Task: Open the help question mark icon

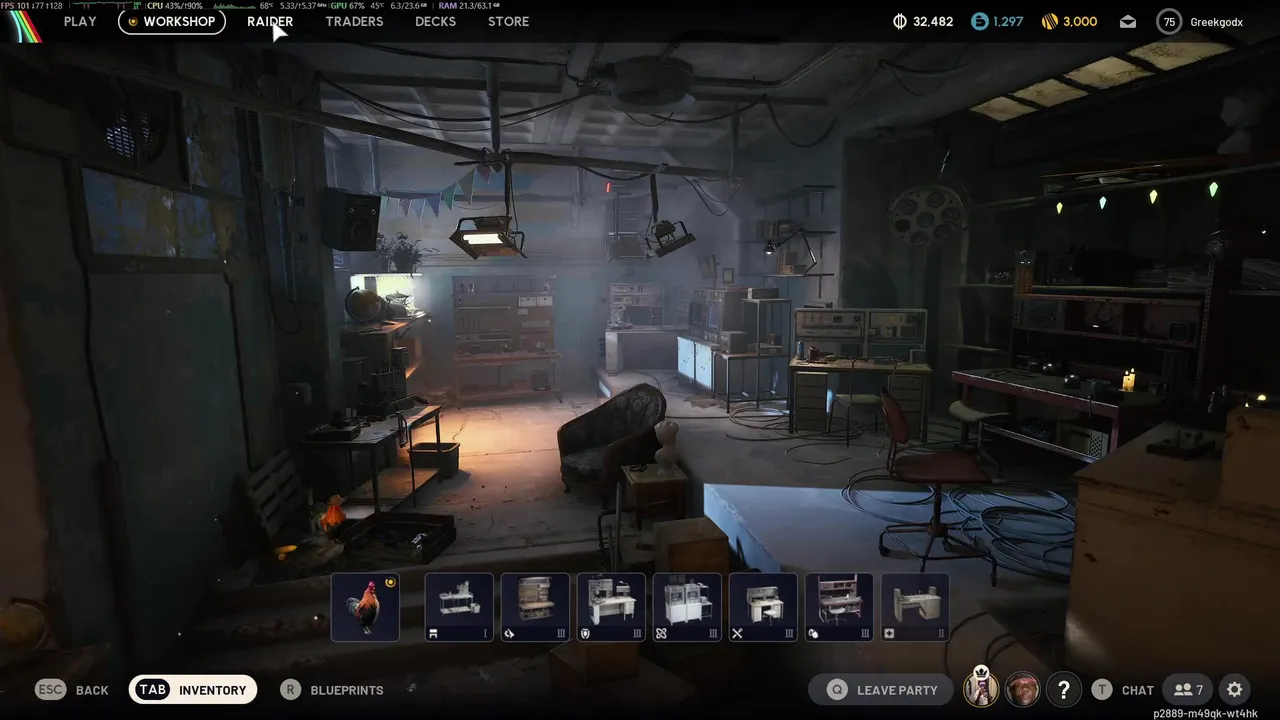Action: click(1064, 690)
